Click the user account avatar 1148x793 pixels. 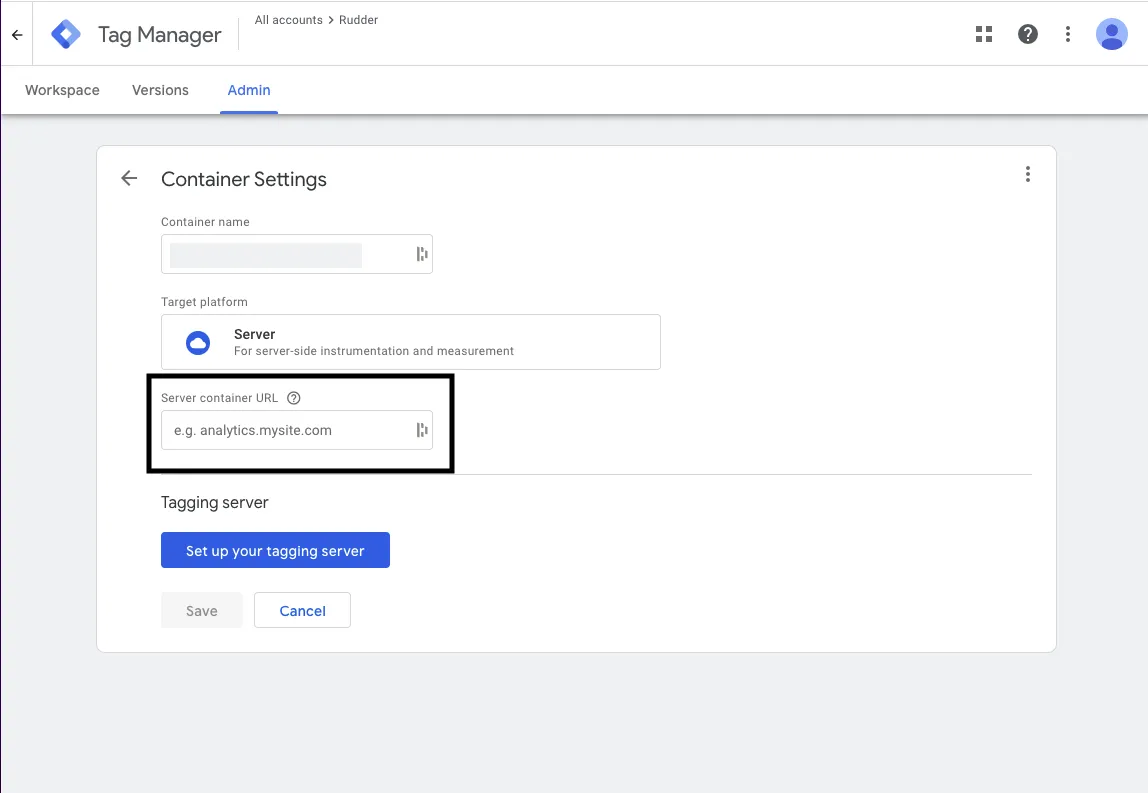coord(1111,34)
